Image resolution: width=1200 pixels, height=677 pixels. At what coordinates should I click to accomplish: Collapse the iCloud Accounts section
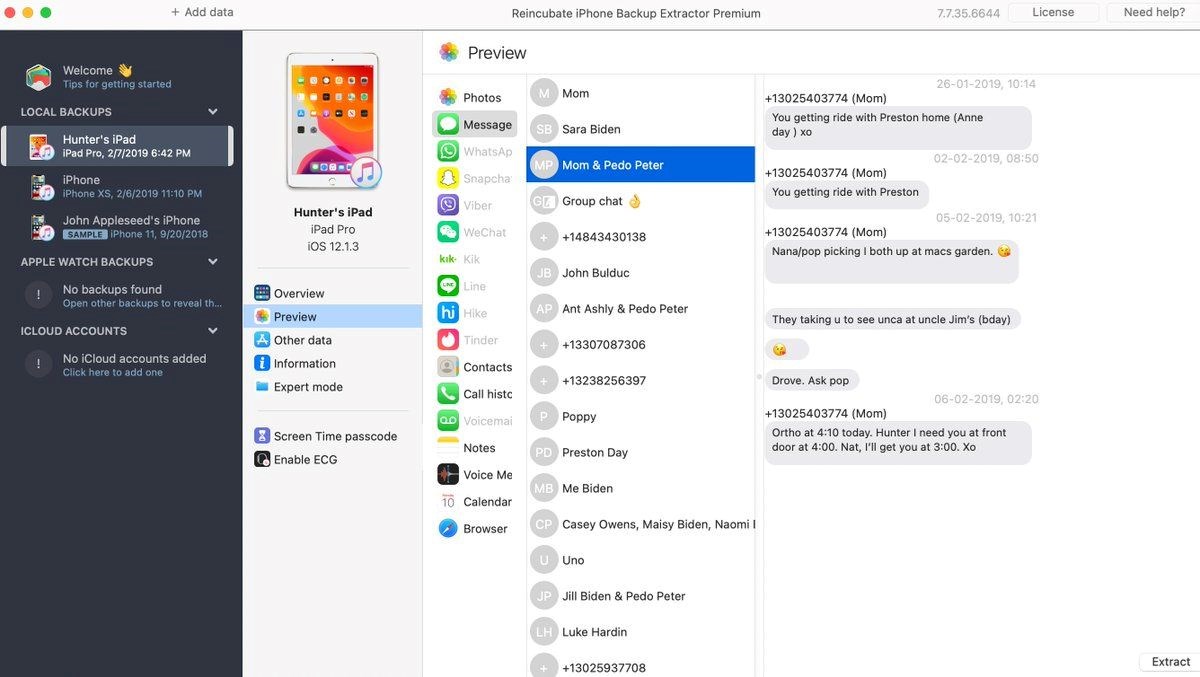[212, 331]
